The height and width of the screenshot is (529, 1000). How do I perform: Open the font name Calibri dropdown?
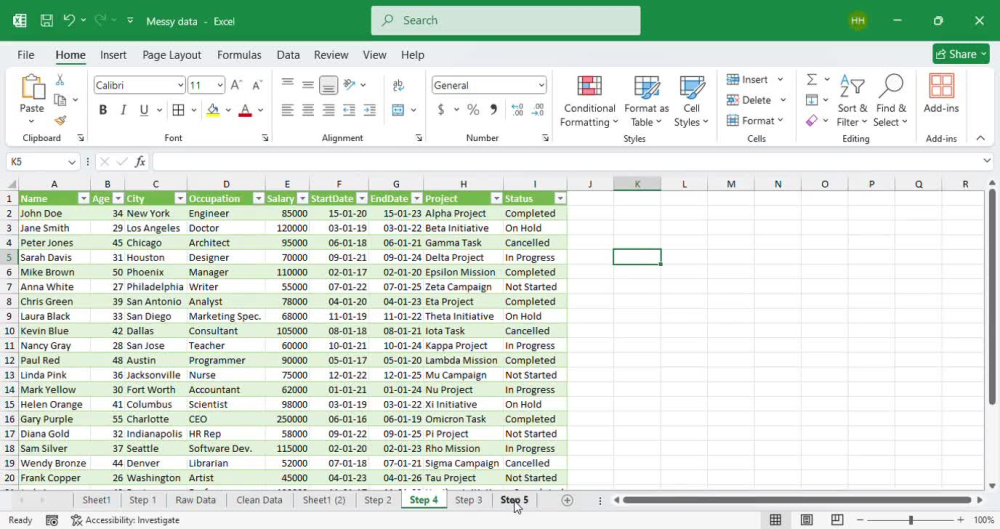(180, 85)
